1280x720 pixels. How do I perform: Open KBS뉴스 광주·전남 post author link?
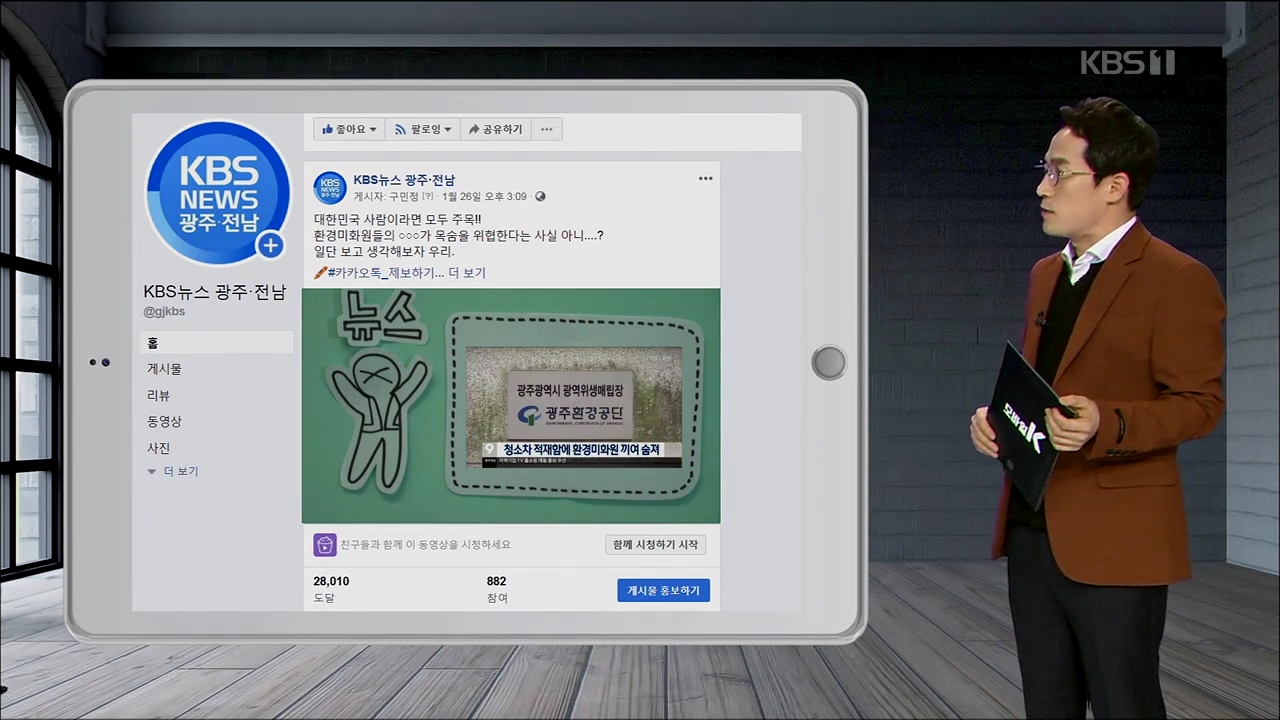click(404, 180)
